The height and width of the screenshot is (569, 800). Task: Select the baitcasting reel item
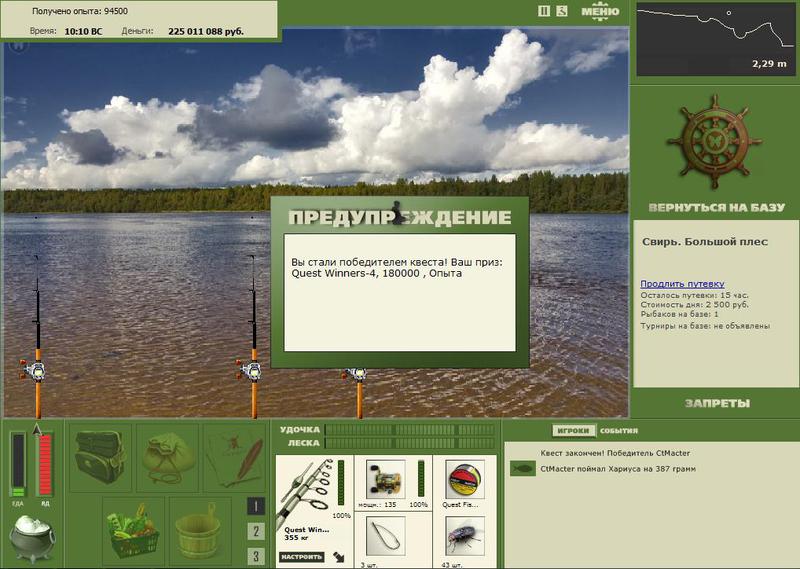pyautogui.click(x=385, y=479)
